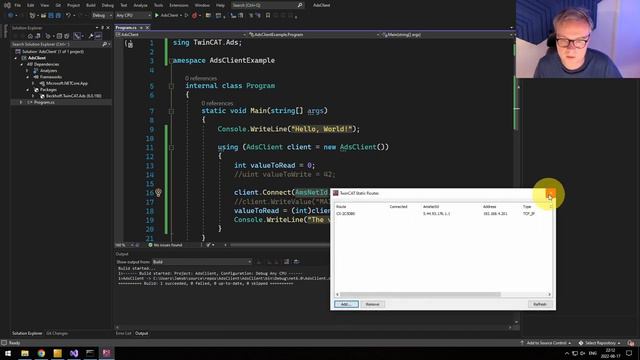The height and width of the screenshot is (360, 640).
Task: Click the Address column header in routes
Action: [489, 207]
